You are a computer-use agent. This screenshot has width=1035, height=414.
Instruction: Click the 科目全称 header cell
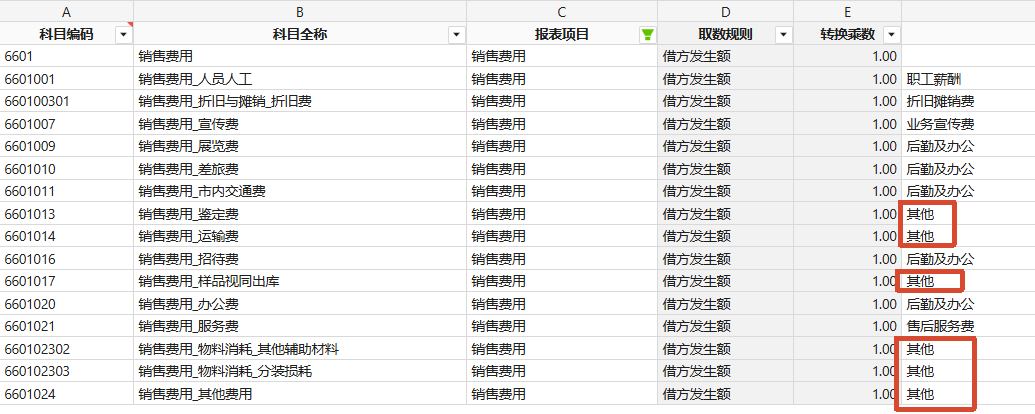[300, 35]
